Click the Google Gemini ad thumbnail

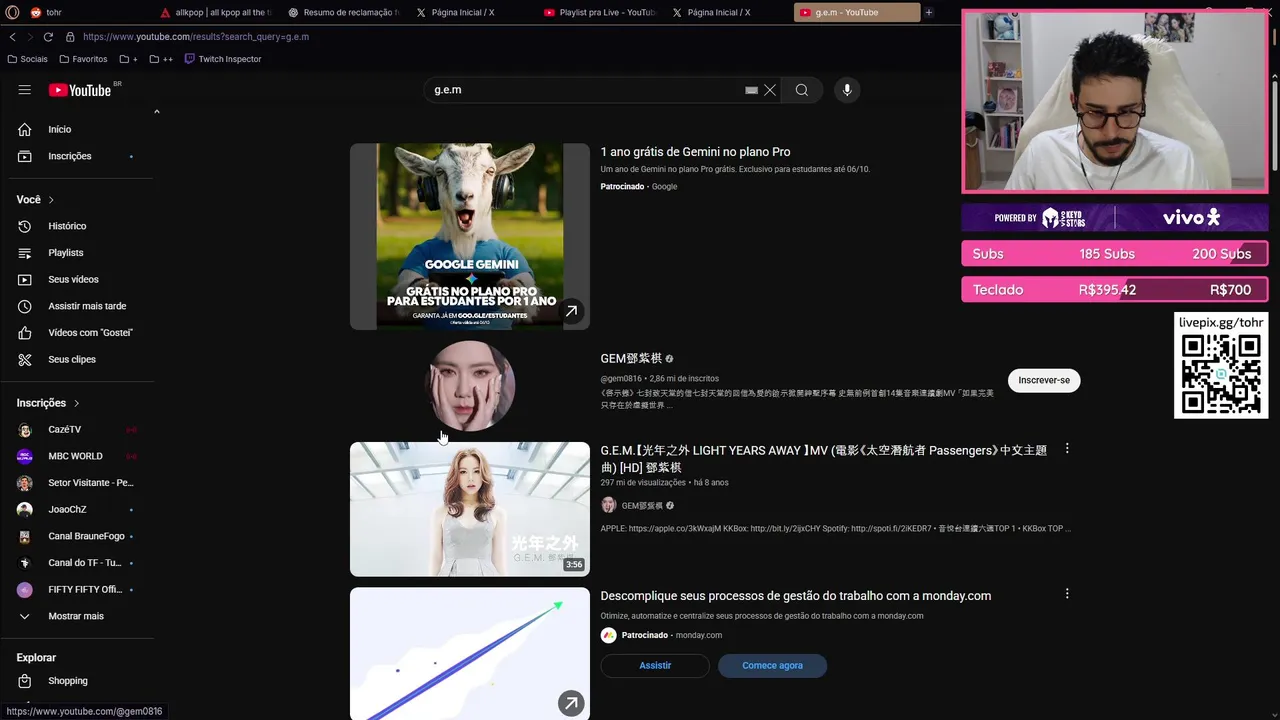tap(470, 236)
